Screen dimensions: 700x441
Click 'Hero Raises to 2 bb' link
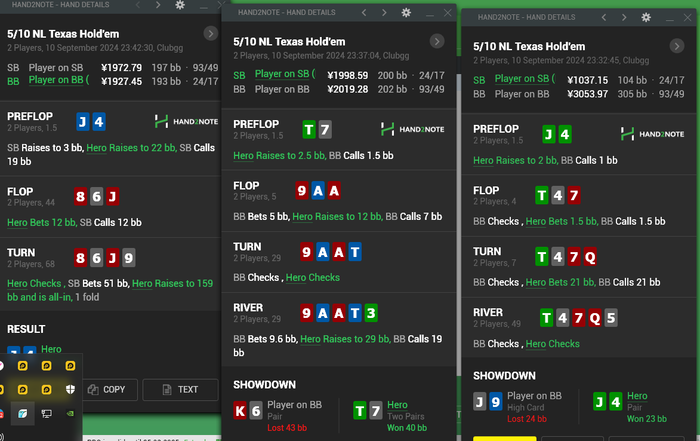click(x=515, y=160)
